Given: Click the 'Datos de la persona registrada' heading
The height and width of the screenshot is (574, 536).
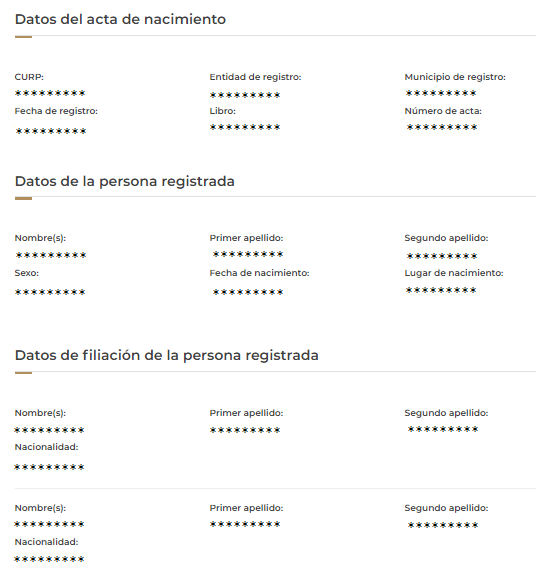Looking at the screenshot, I should pyautogui.click(x=124, y=182).
